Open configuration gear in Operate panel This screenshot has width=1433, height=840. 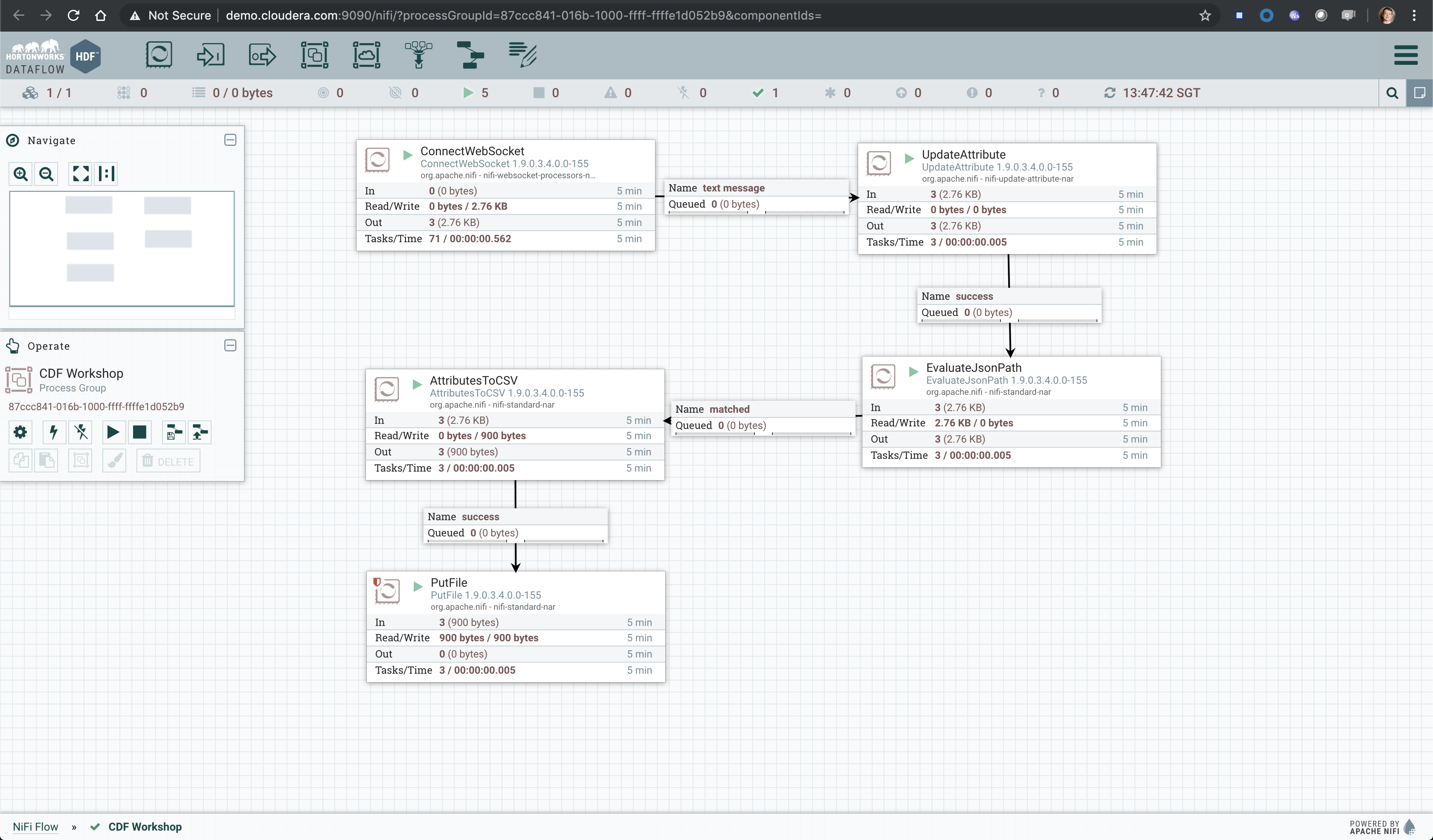[x=20, y=432]
